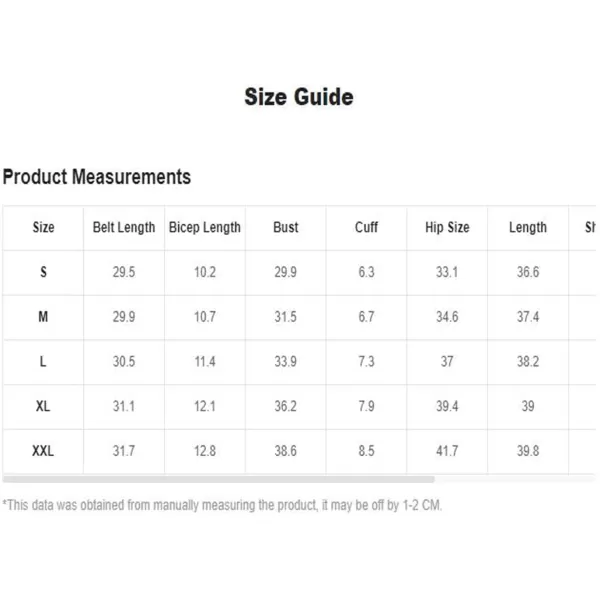Viewport: 600px width, 600px height.
Task: Click the L cuff value 7.3
Action: coord(366,362)
